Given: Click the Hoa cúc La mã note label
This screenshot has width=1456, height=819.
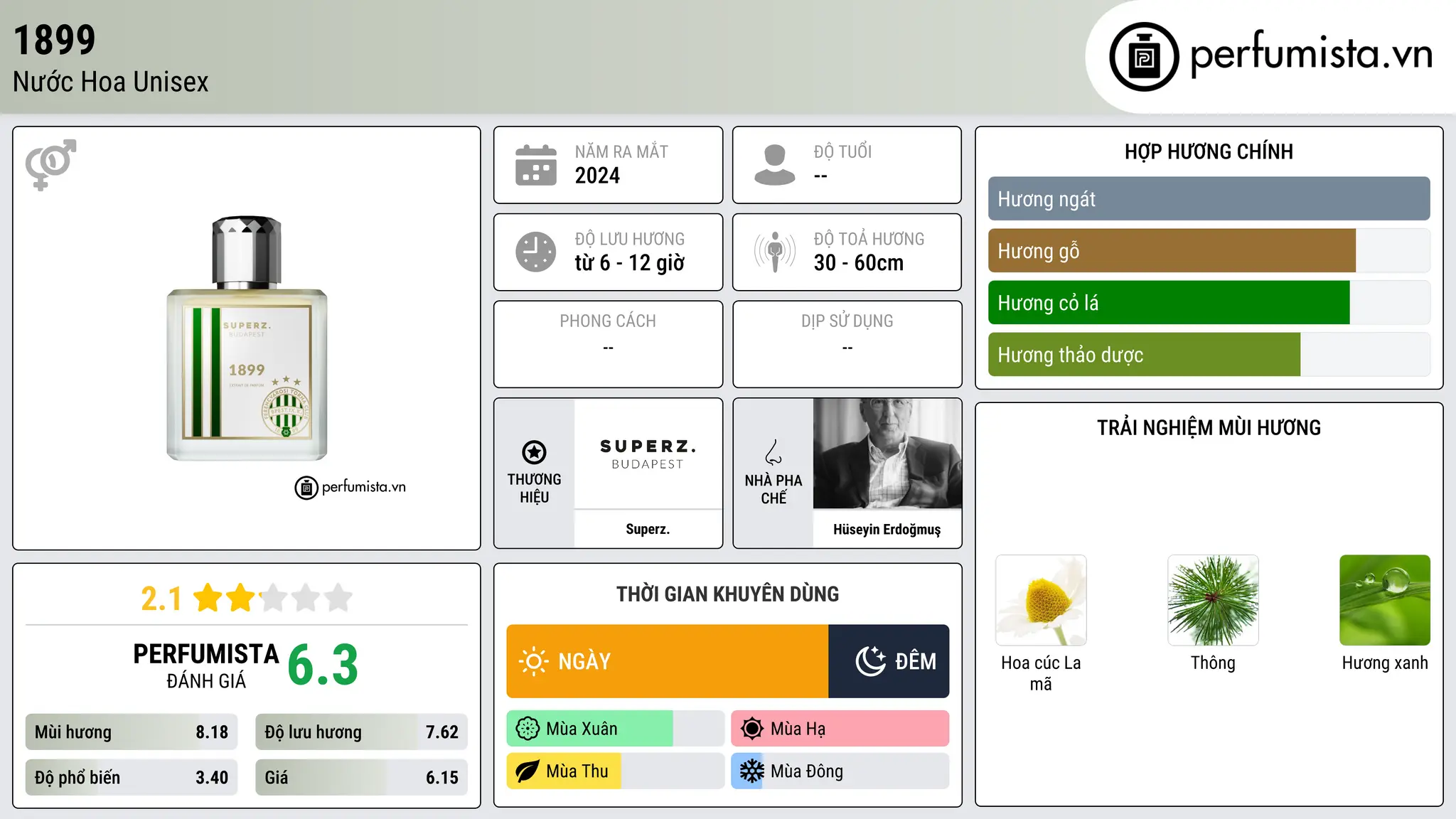Looking at the screenshot, I should 1041,673.
